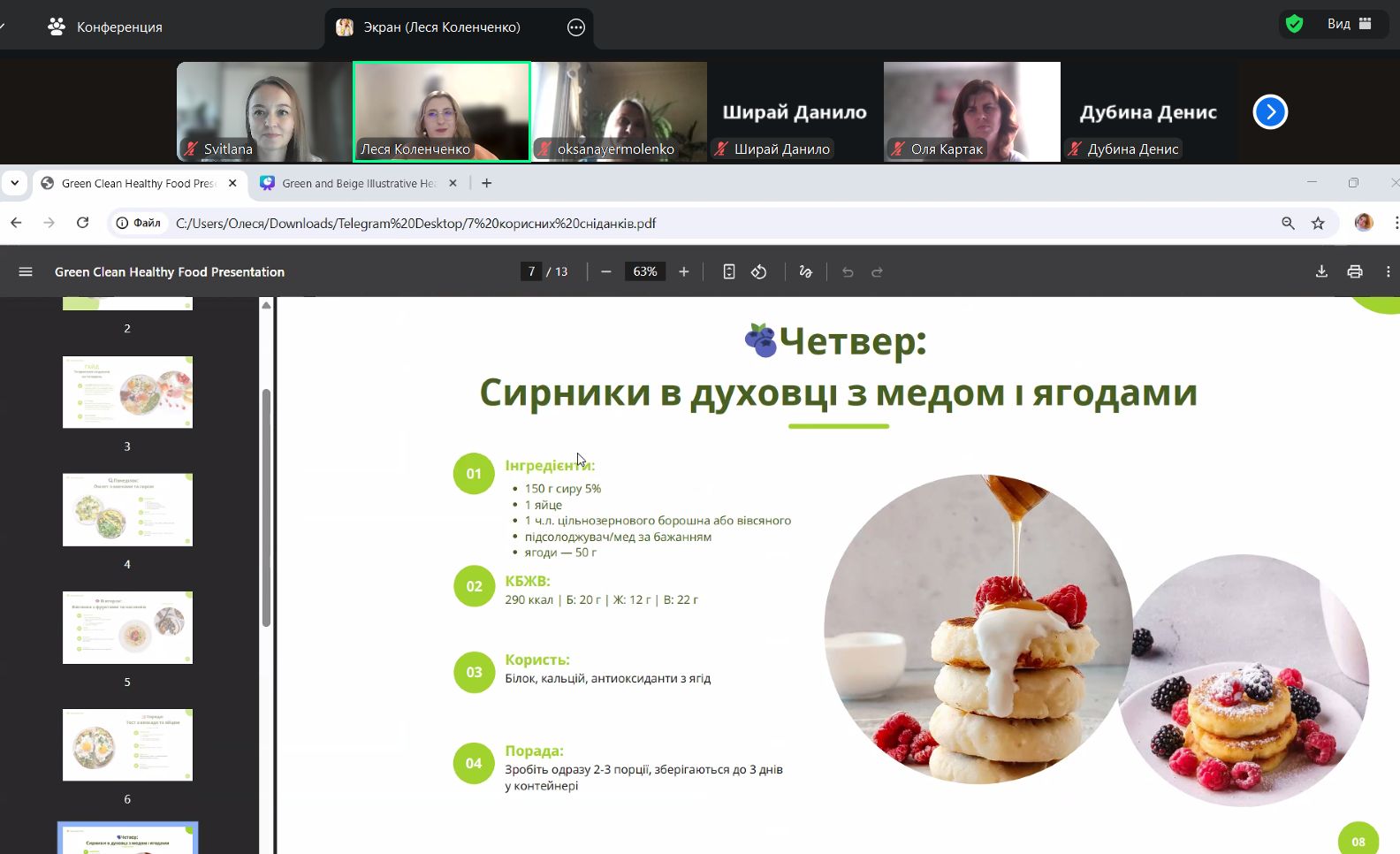Click the thumbnail panel scrollbar
This screenshot has width=1400, height=854.
[266, 508]
